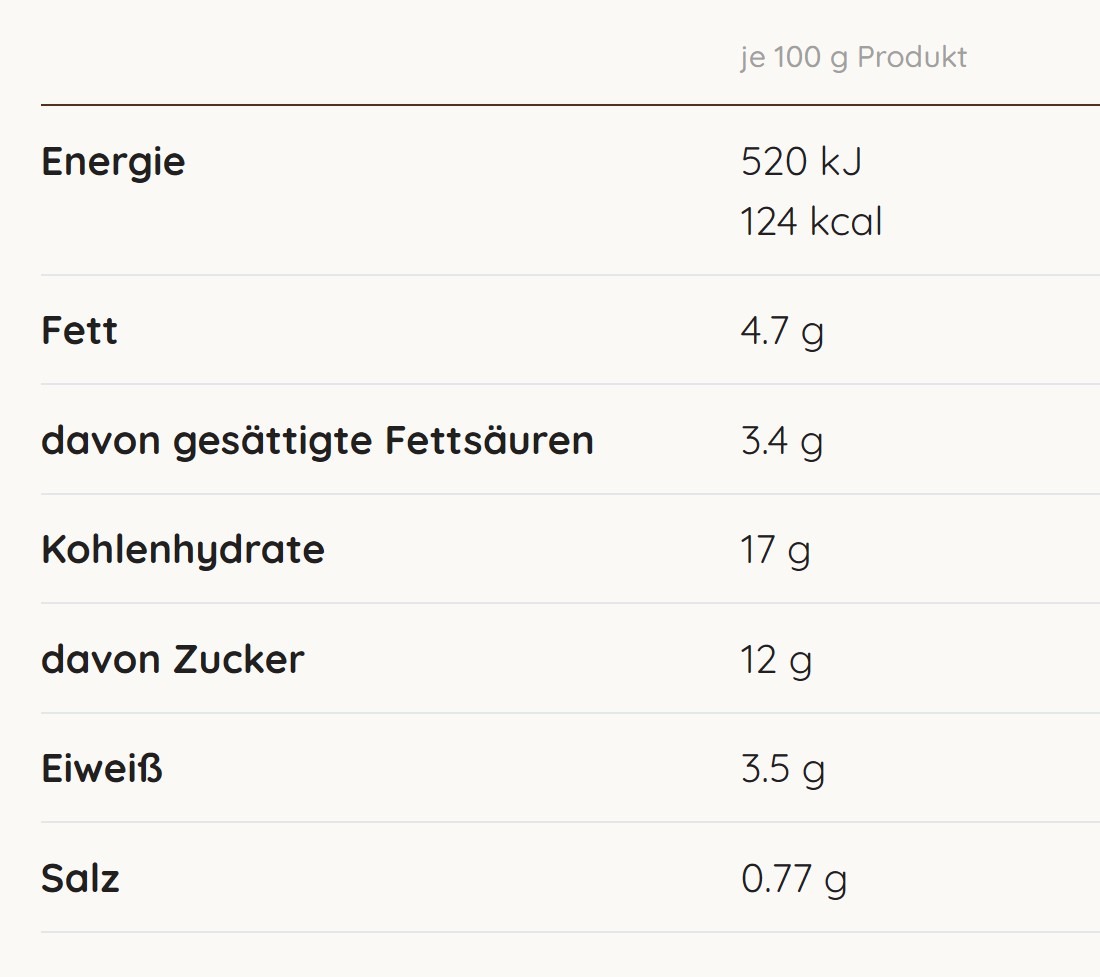Click the 4.7 g fat value

(782, 331)
